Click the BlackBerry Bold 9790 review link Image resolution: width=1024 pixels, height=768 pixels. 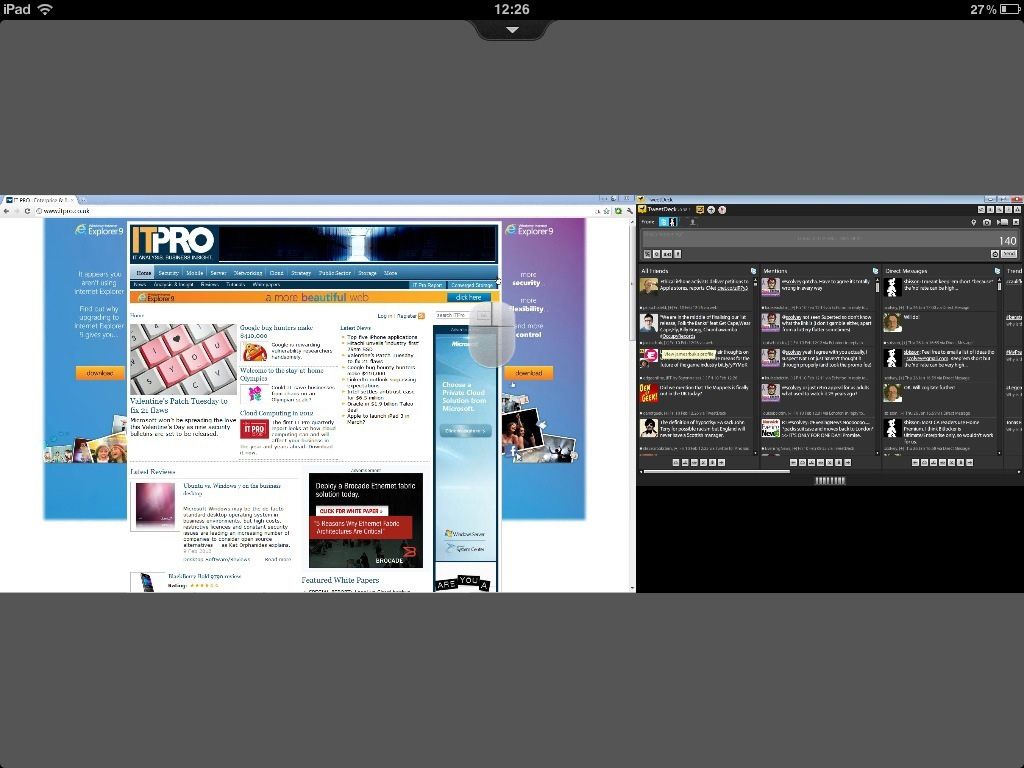[204, 576]
